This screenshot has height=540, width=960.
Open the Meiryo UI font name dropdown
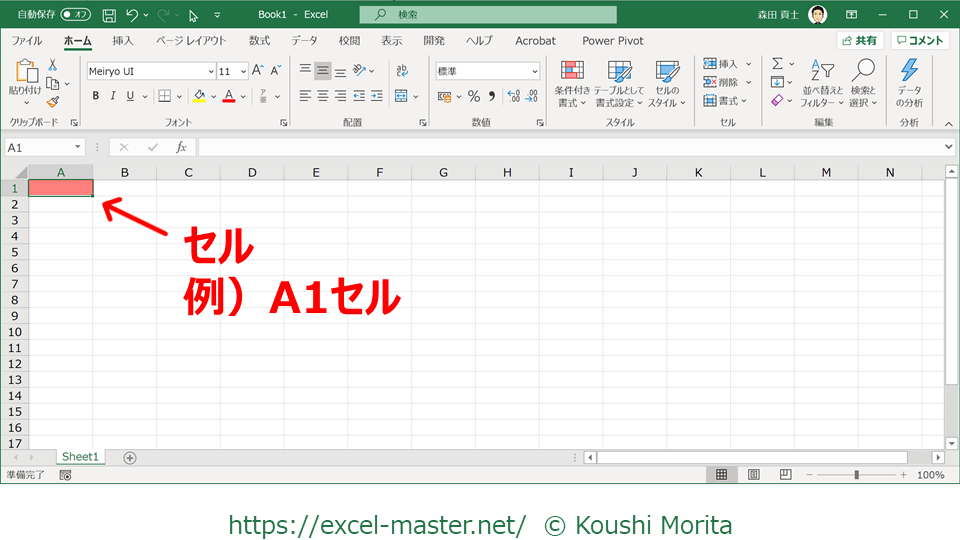150,71
